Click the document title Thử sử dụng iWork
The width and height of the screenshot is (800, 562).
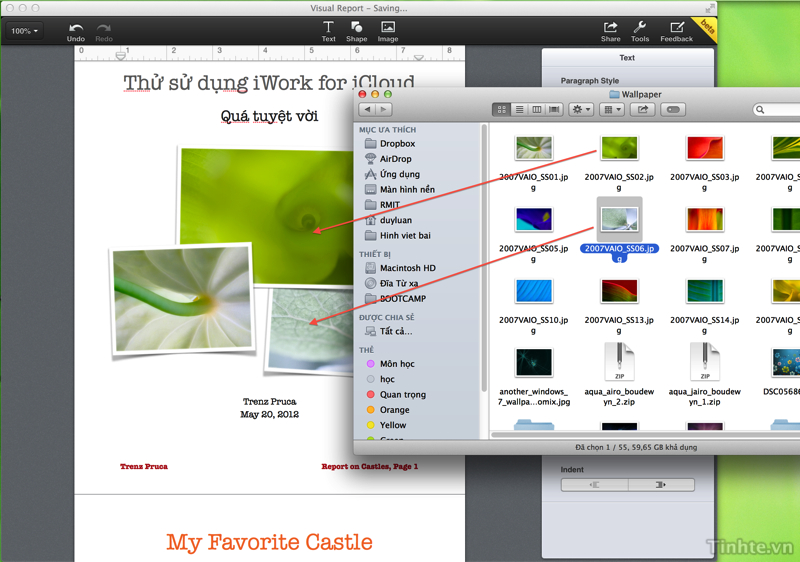(x=269, y=83)
